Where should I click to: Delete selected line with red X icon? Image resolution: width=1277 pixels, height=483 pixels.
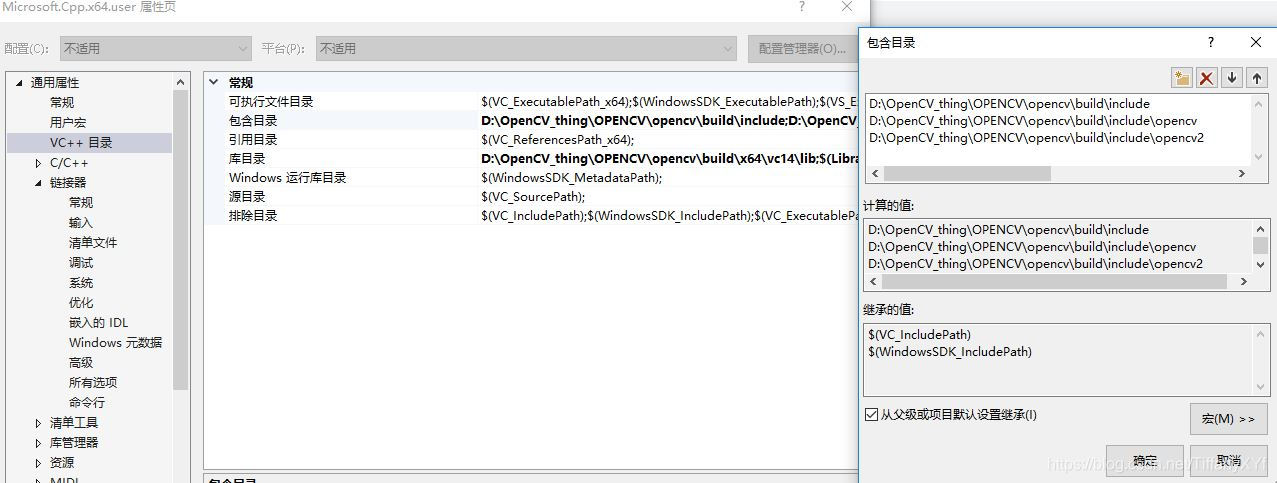pos(1207,78)
